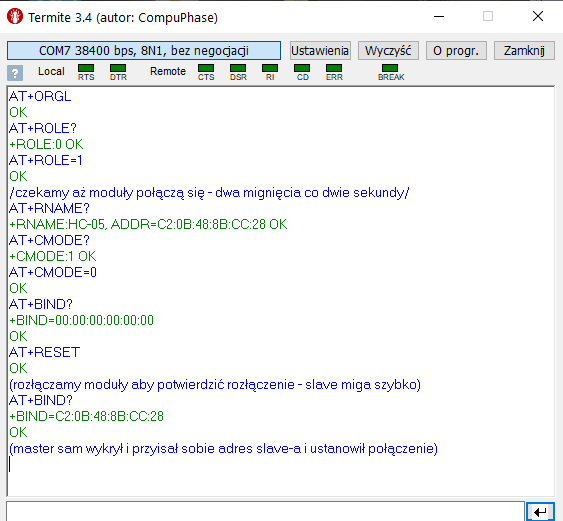The width and height of the screenshot is (563, 521).
Task: Click the CTS status indicator
Action: [206, 68]
